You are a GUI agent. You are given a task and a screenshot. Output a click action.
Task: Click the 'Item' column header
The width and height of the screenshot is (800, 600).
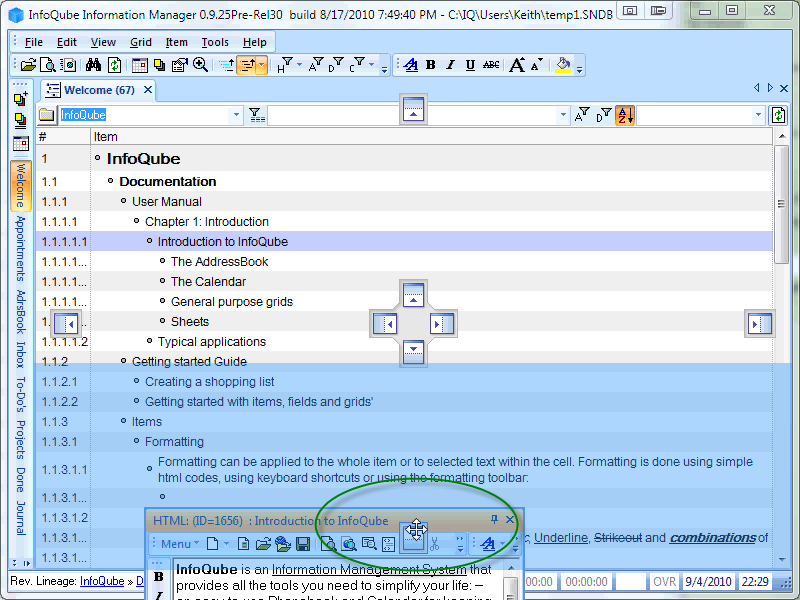click(431, 137)
